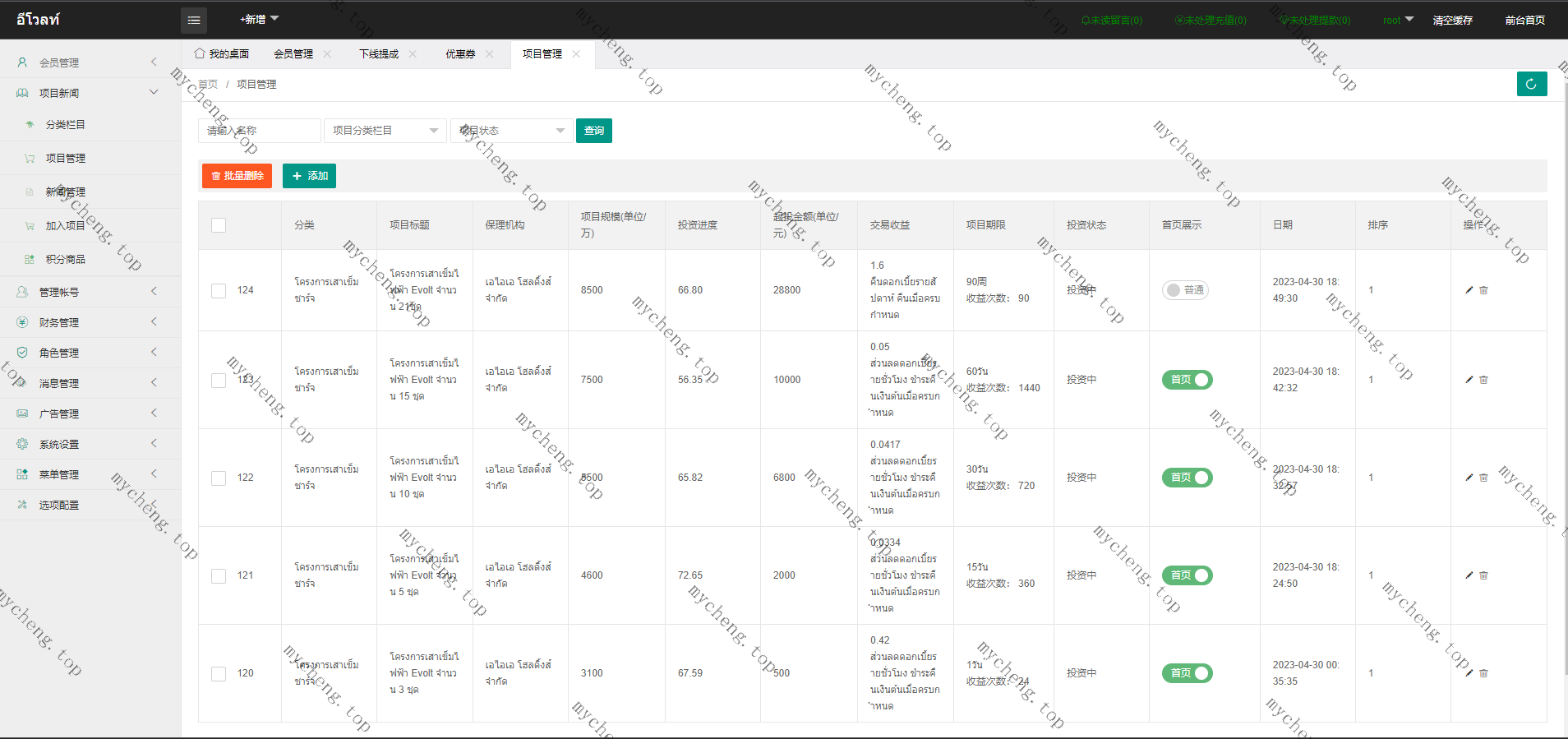Open 加入项目 in the sidebar
Image resolution: width=1568 pixels, height=739 pixels.
[x=66, y=226]
